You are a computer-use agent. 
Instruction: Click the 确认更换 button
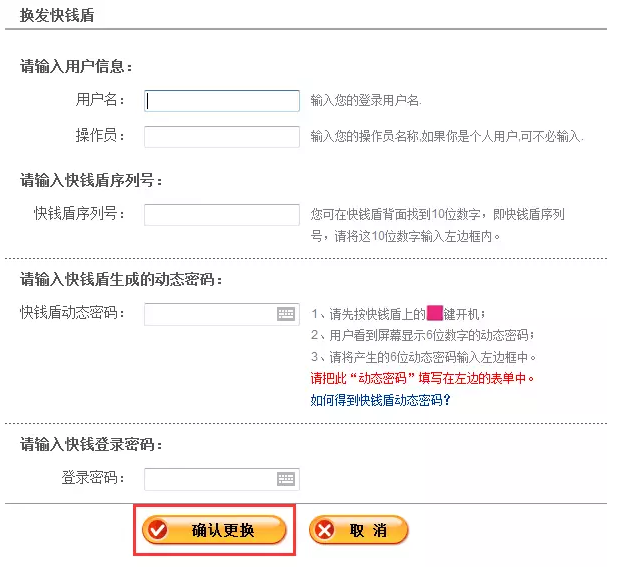(x=214, y=530)
